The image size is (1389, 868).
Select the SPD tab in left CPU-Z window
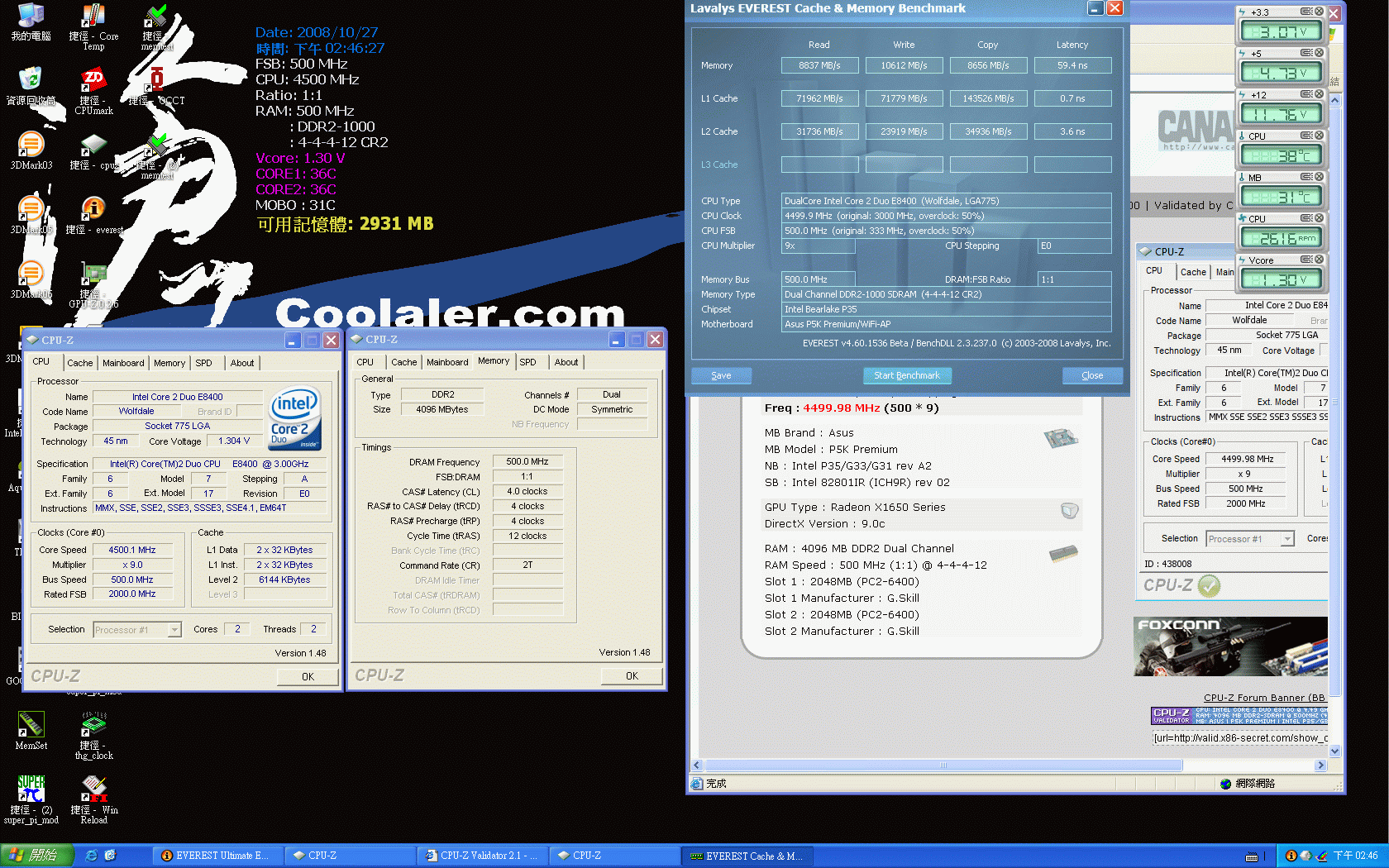203,363
